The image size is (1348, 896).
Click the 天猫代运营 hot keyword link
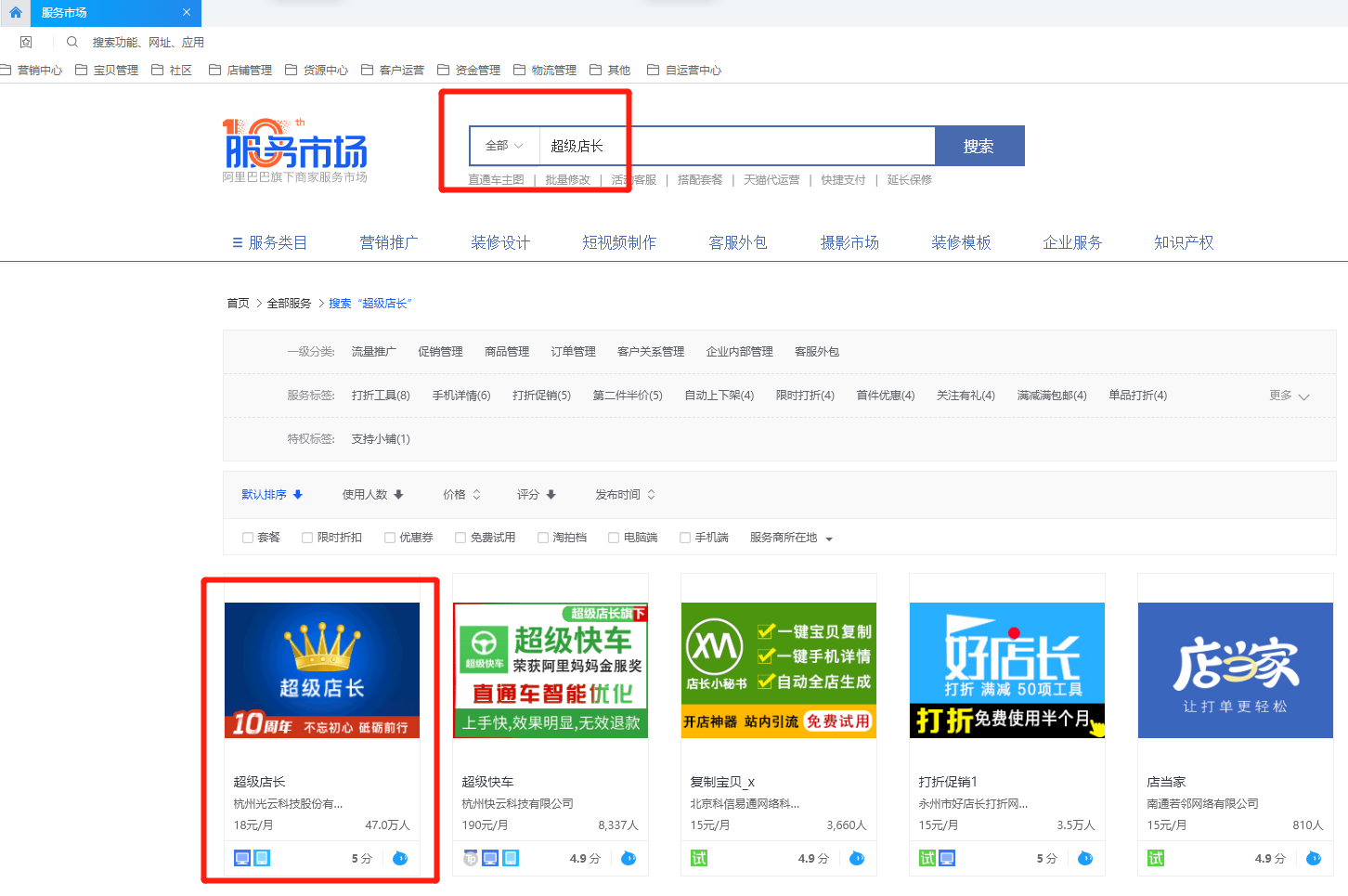[x=771, y=180]
